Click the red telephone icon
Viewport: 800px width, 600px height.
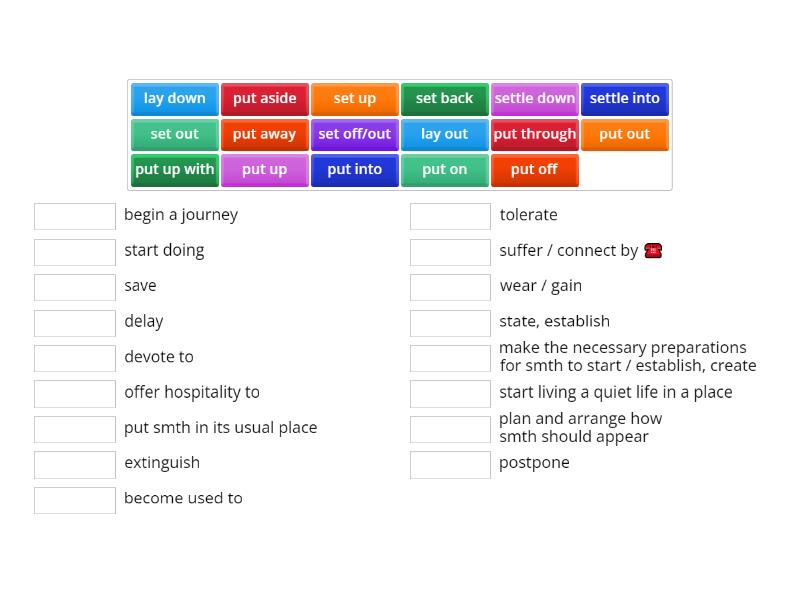click(x=653, y=251)
